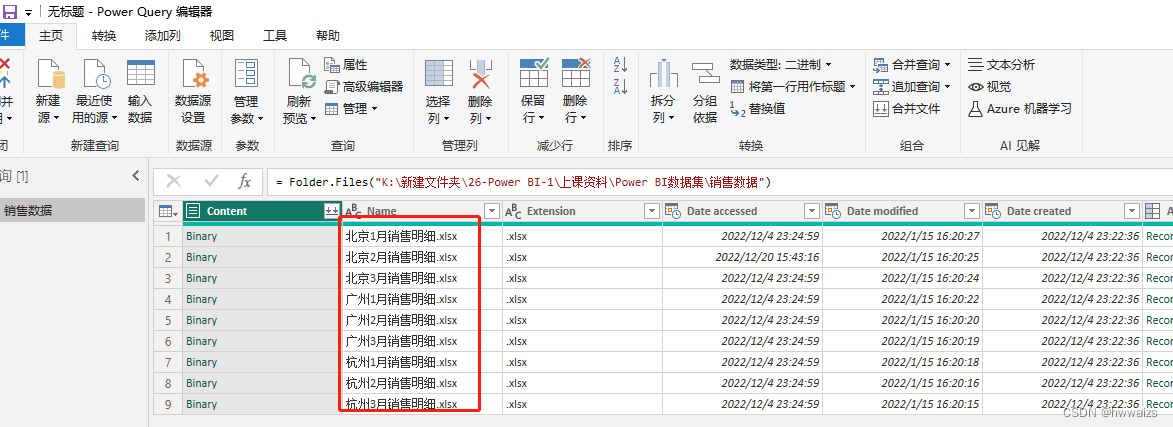Select 广州1月销售明细.xlsx cell
This screenshot has width=1173, height=427.
tap(422, 299)
